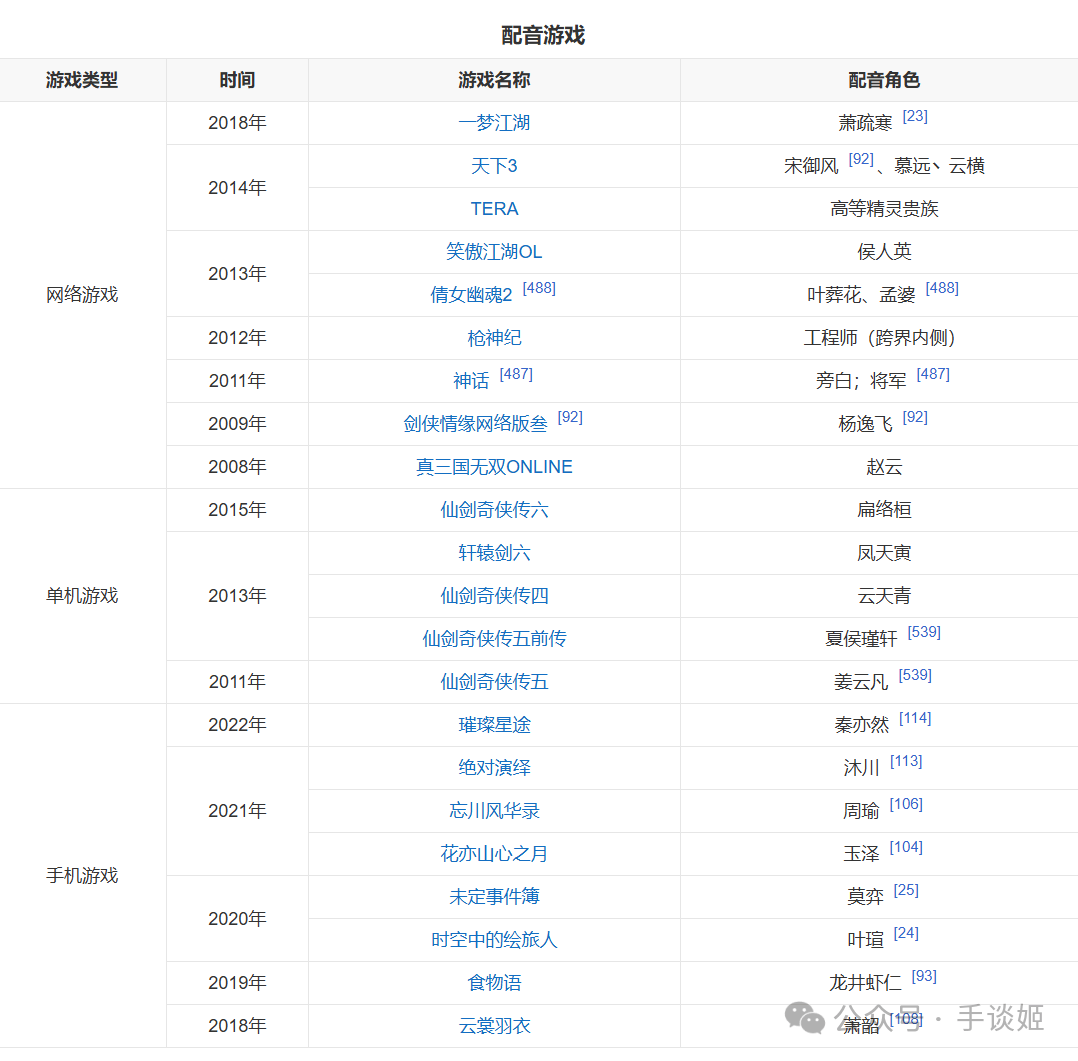
Task: Click citation [92] beside 宋御风
Action: pos(861,159)
